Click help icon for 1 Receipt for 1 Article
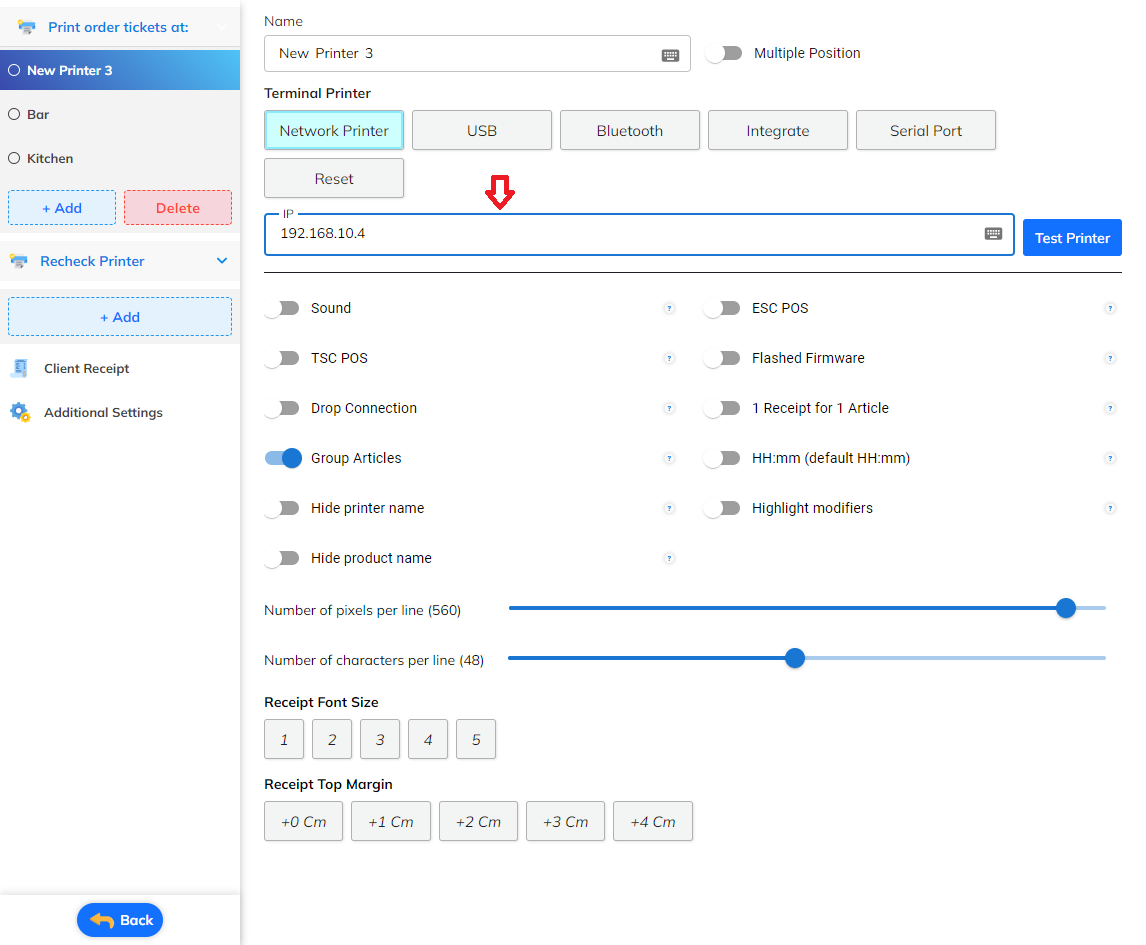The image size is (1146, 945). click(x=1110, y=408)
